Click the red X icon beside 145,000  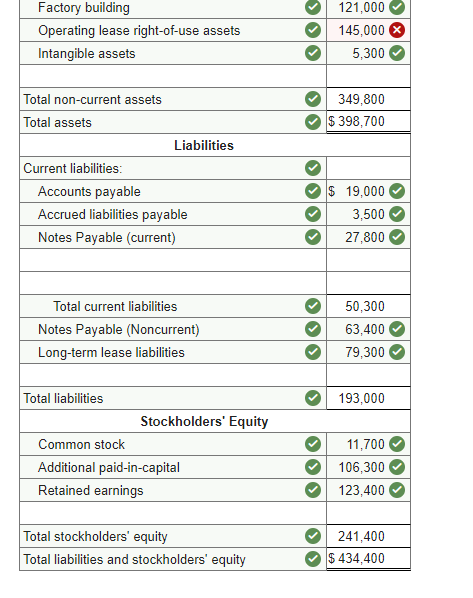(397, 30)
